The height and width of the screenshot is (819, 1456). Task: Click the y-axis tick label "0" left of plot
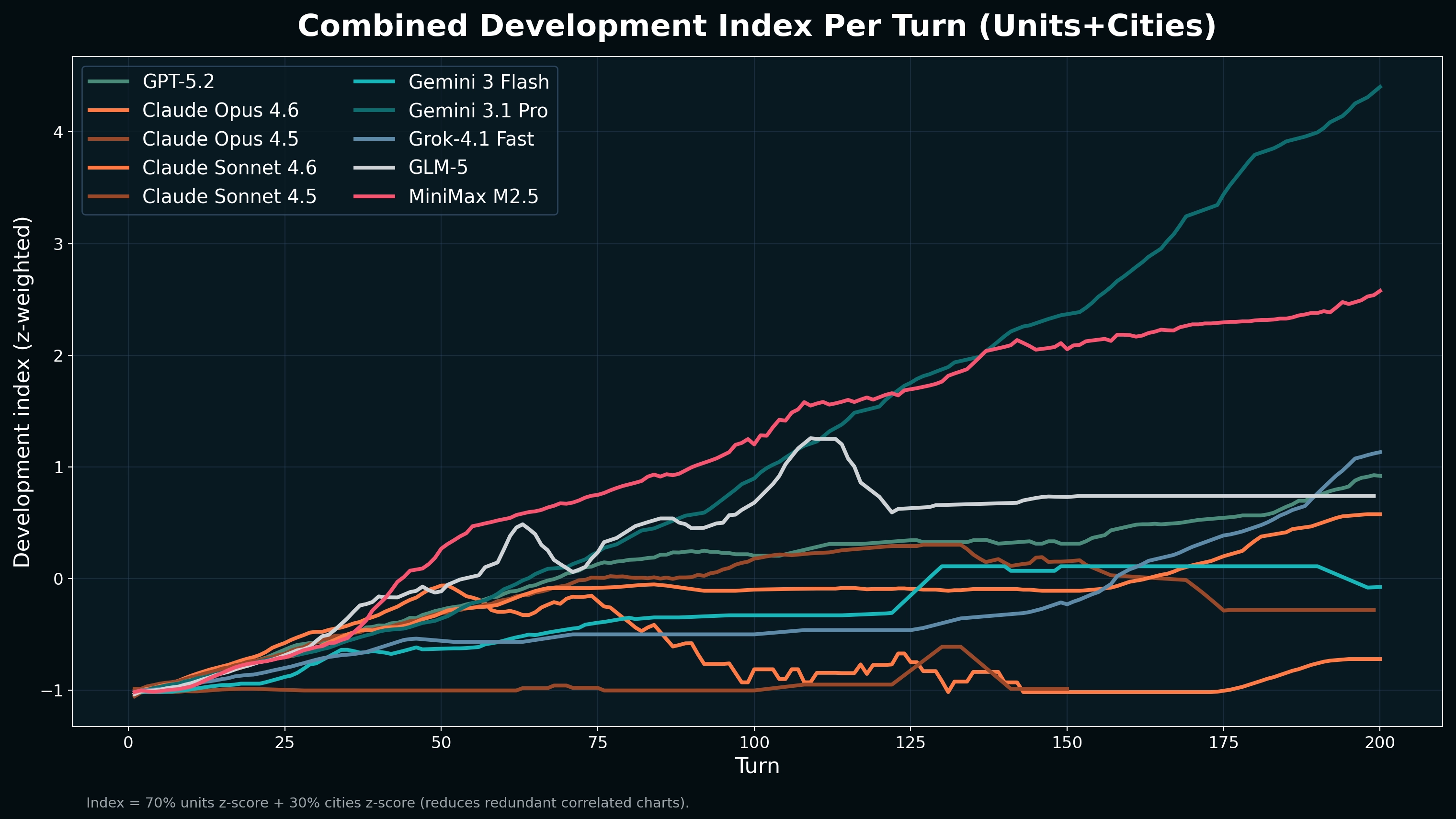tap(57, 579)
